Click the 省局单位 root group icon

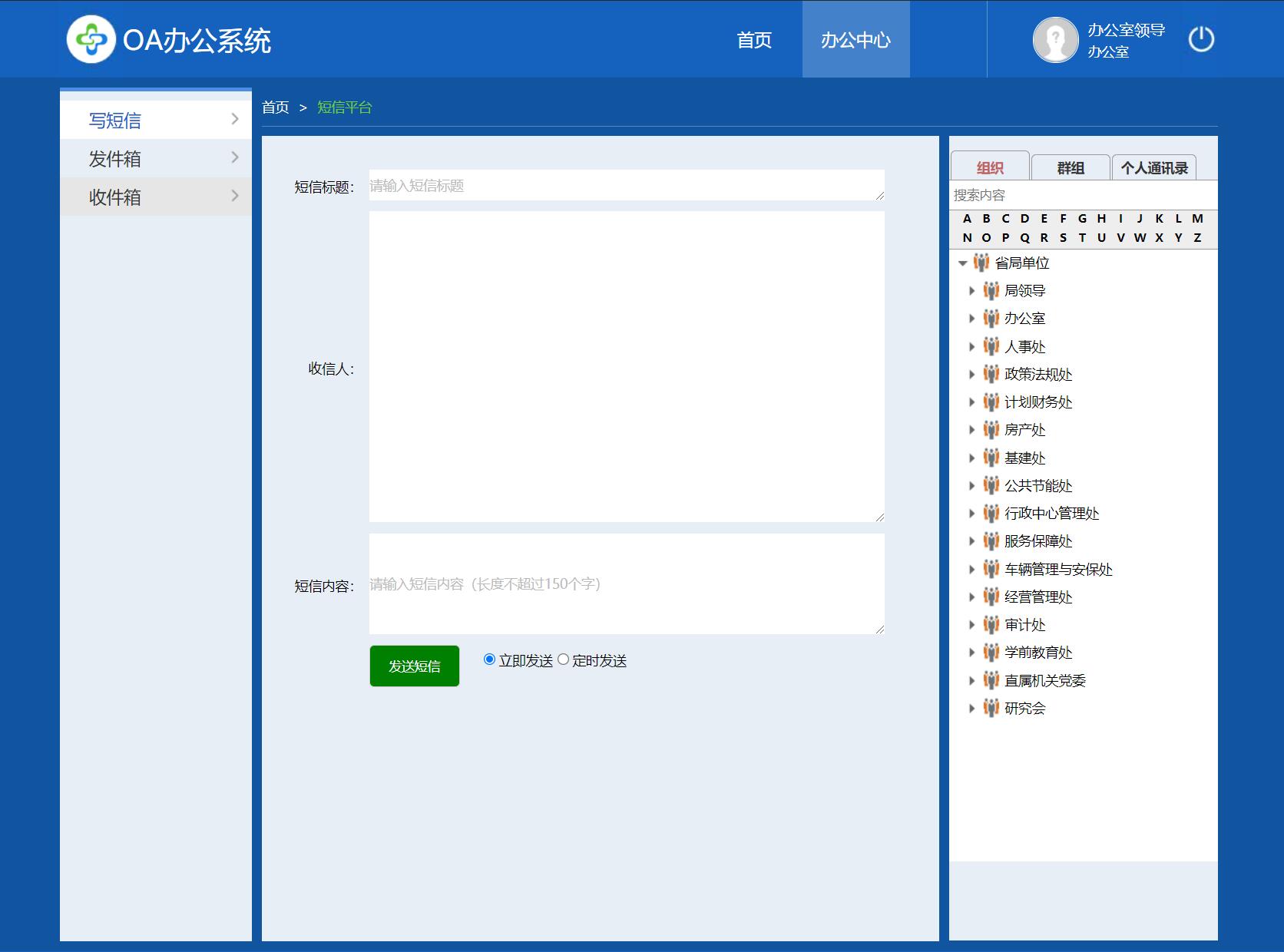pyautogui.click(x=981, y=263)
